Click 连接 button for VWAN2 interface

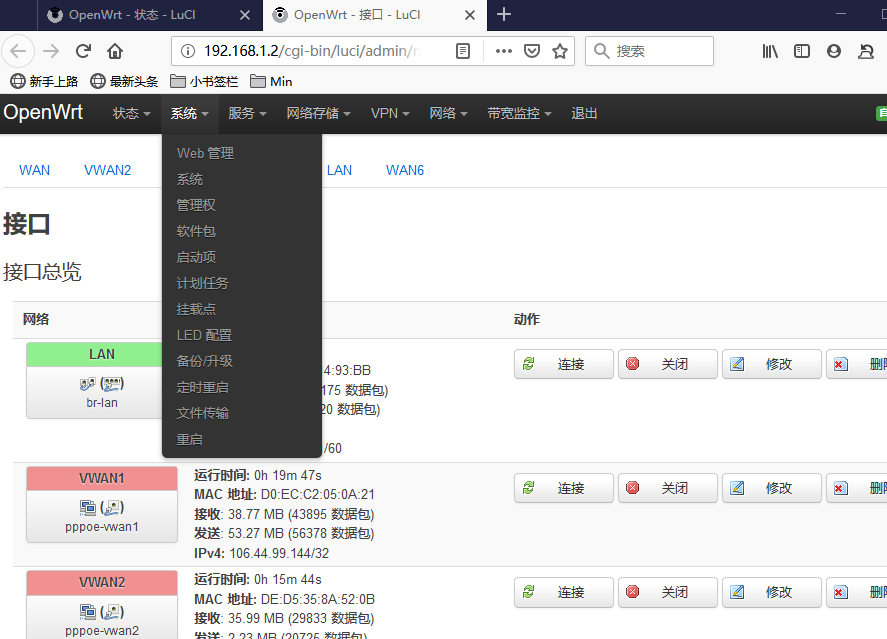coord(563,592)
